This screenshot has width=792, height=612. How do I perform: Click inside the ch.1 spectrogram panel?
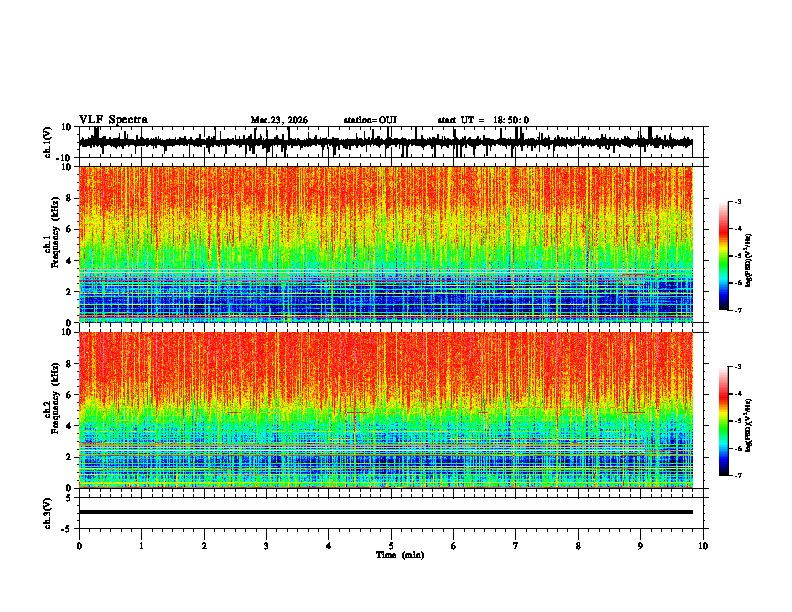[385, 244]
